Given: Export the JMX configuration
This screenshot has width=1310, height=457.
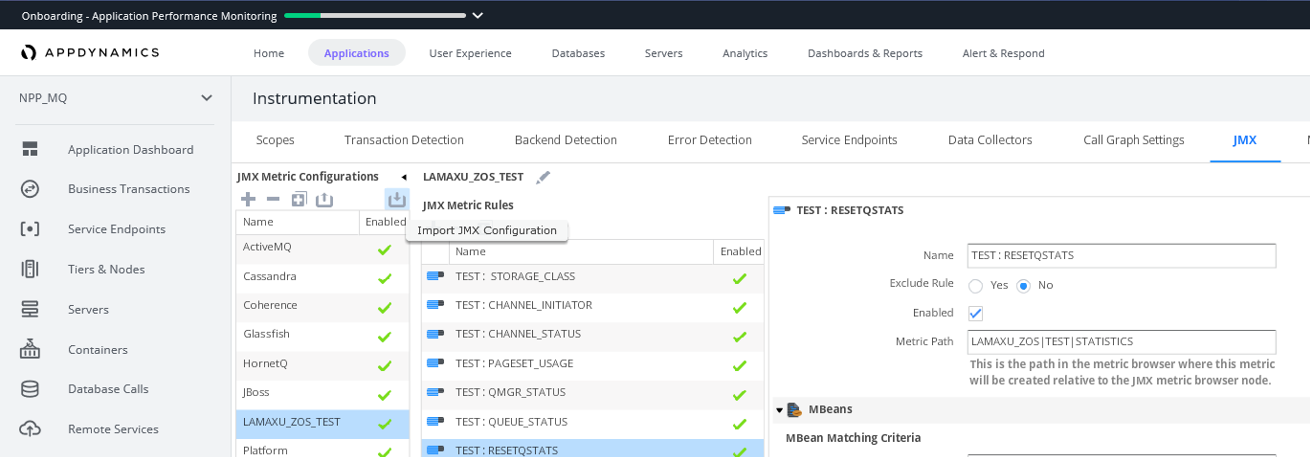Looking at the screenshot, I should [324, 199].
